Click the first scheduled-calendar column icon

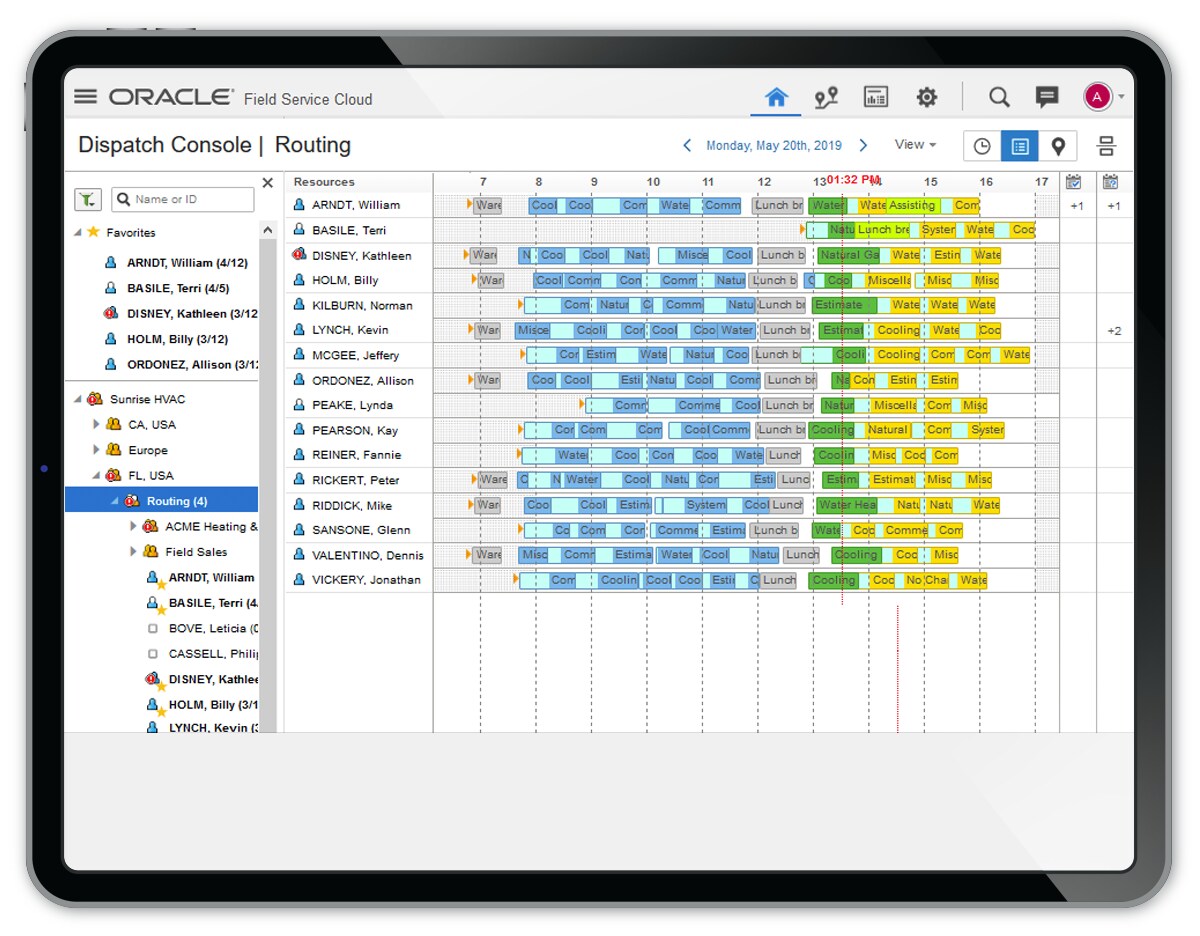(x=1074, y=182)
